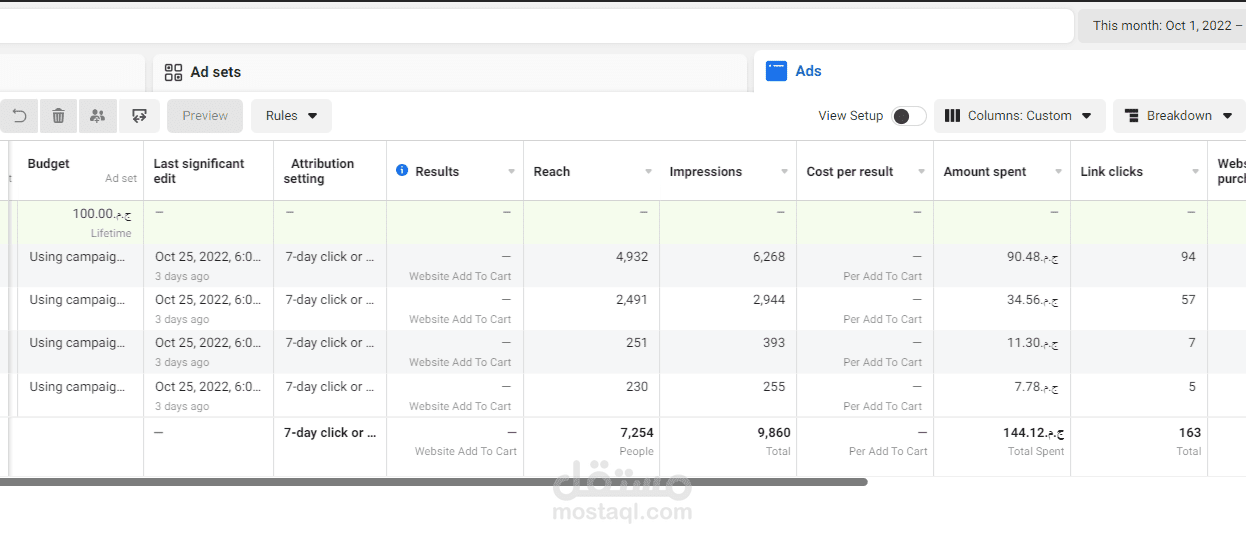Click the 100.00 lifetime budget cell
Screen dimensions: 1246x535
pyautogui.click(x=80, y=222)
